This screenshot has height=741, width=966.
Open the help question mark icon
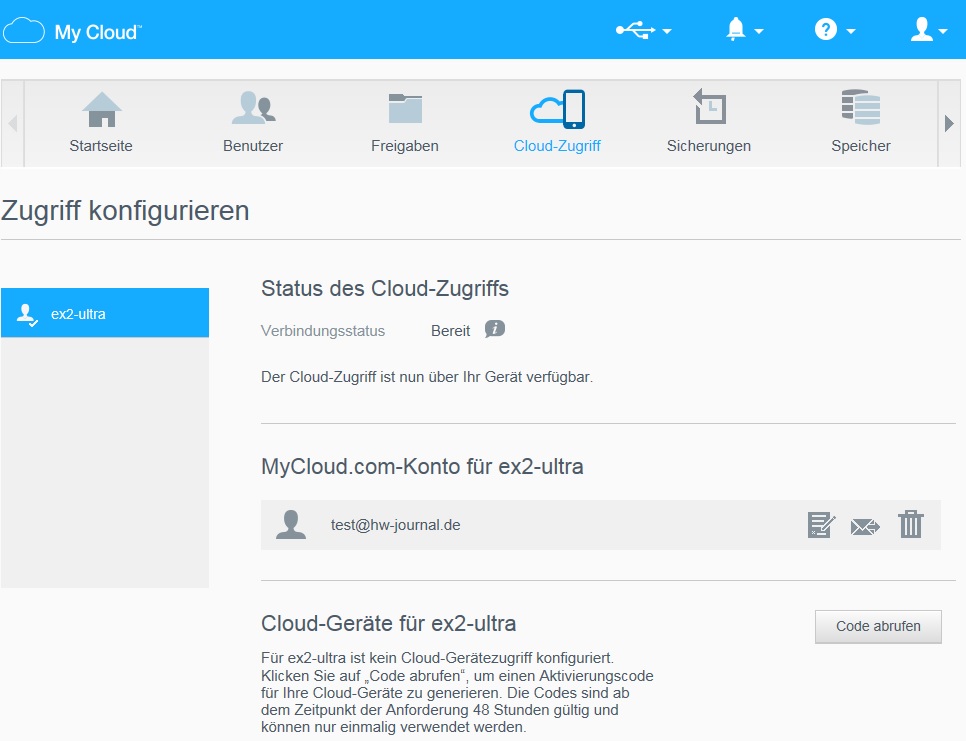point(826,29)
